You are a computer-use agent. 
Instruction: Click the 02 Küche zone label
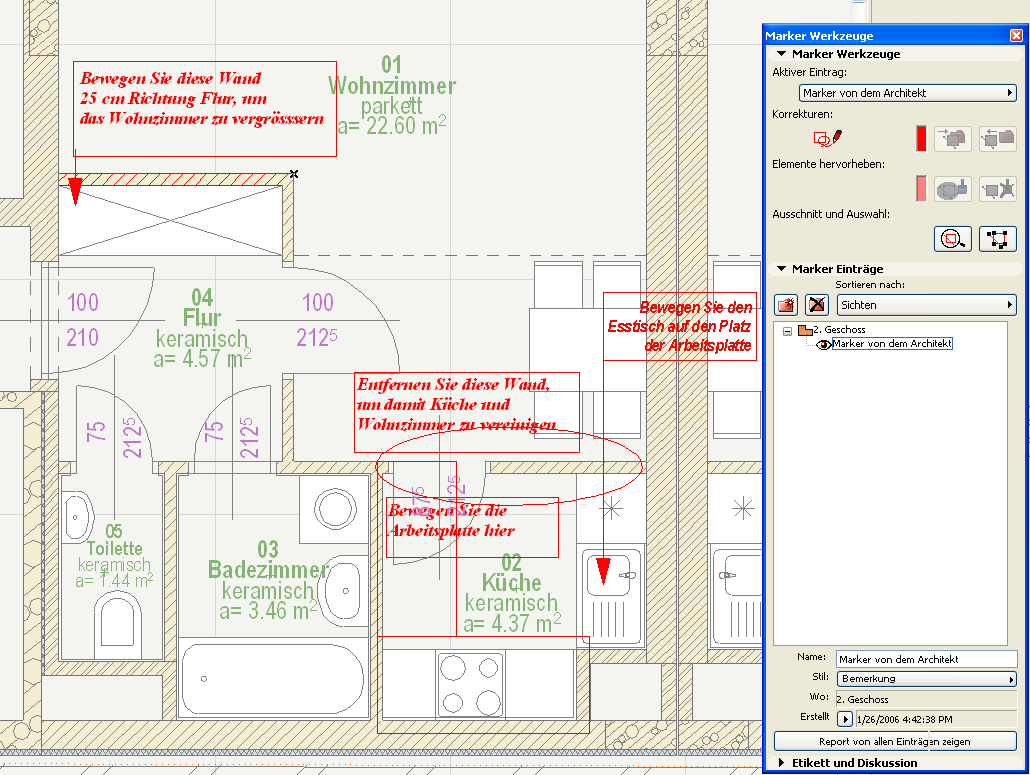pyautogui.click(x=512, y=594)
